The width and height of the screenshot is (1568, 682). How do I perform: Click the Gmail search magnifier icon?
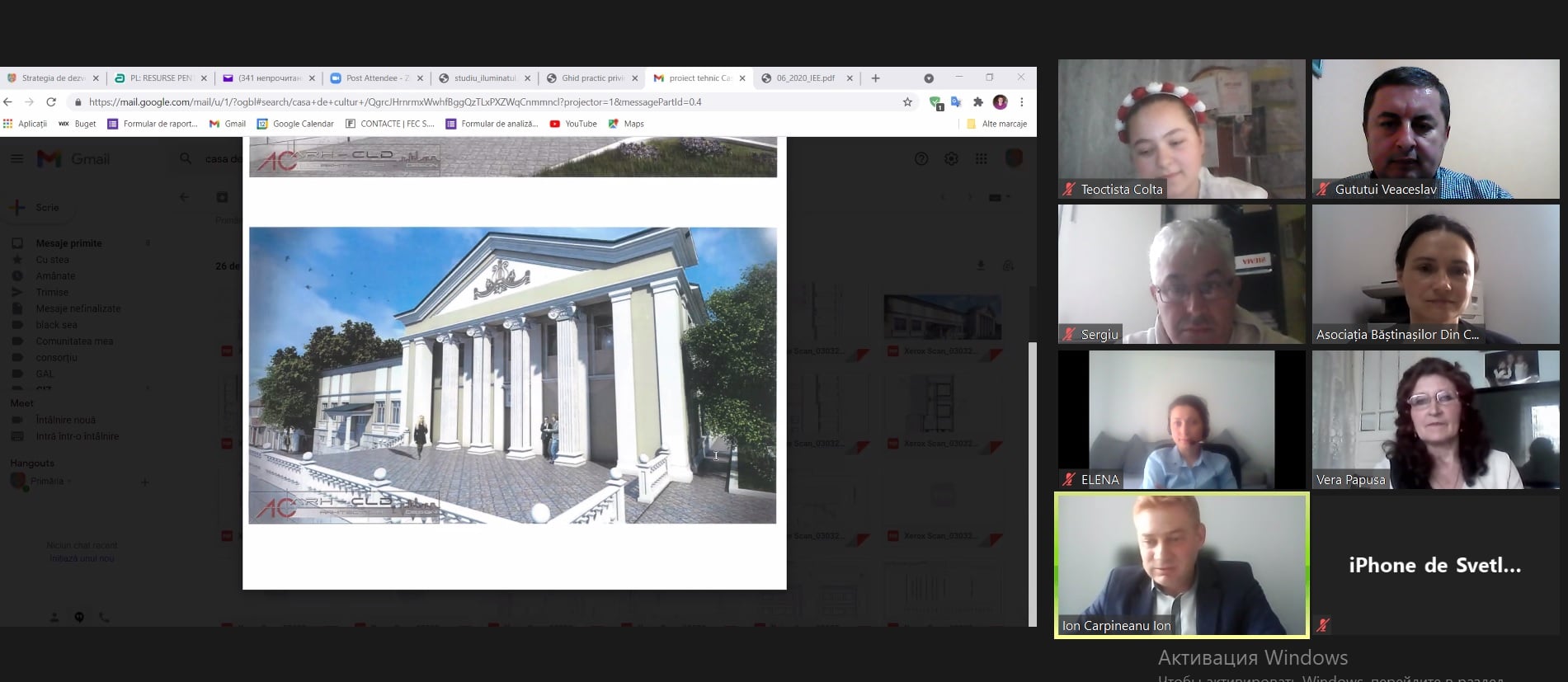(x=186, y=158)
